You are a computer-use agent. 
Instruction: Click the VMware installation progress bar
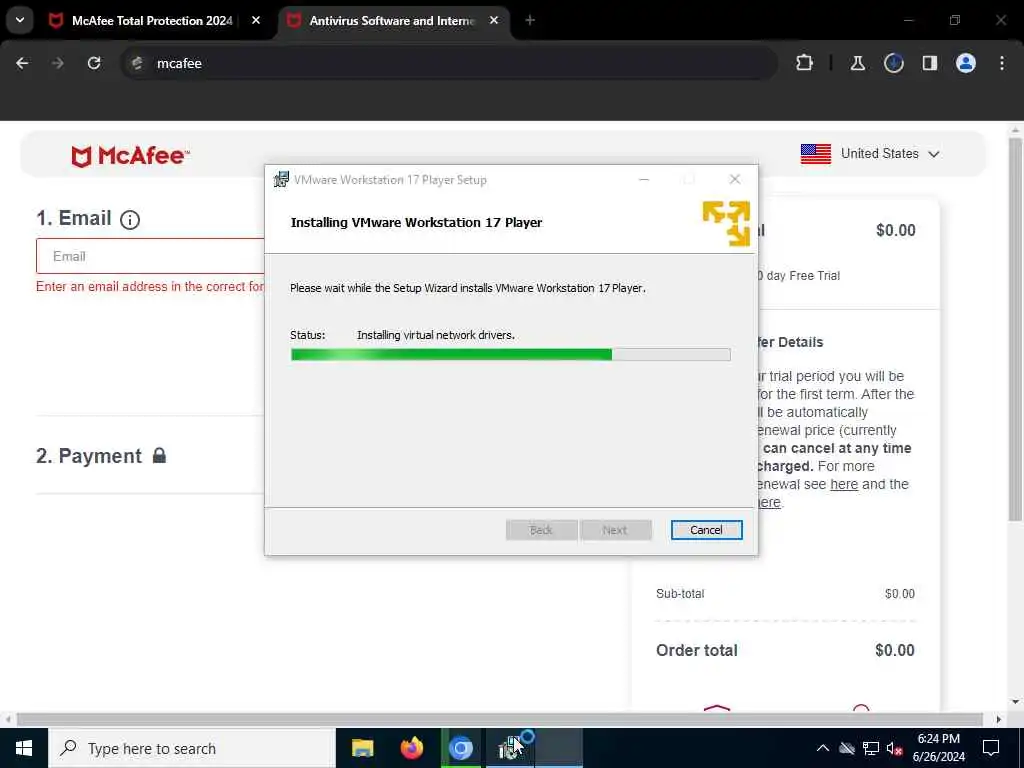tap(510, 355)
